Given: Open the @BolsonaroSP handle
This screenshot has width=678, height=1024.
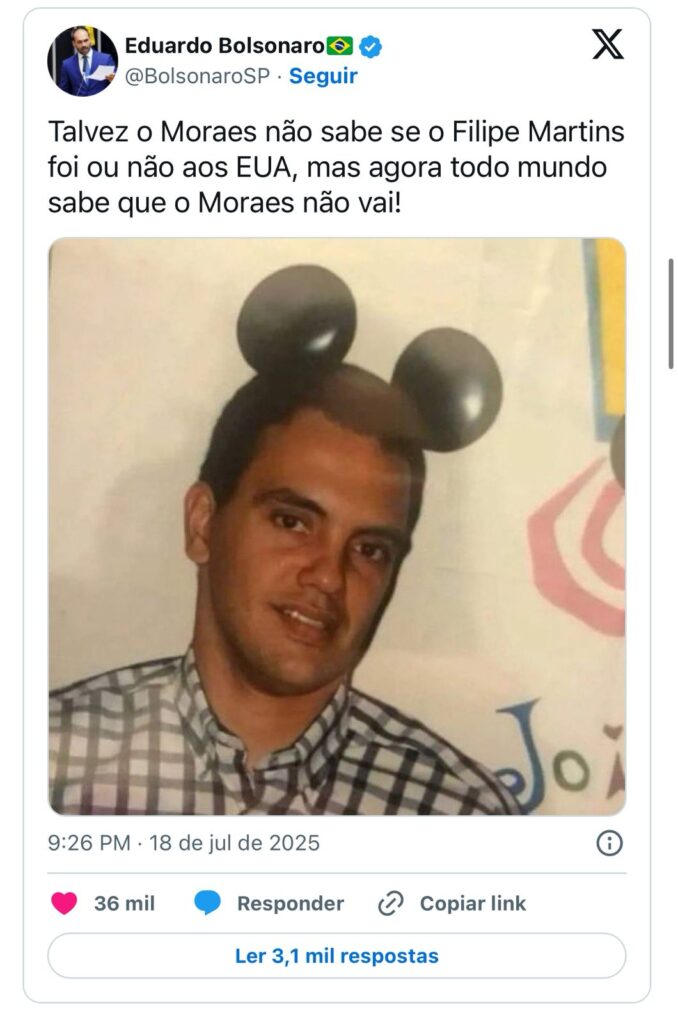Looking at the screenshot, I should coord(197,76).
